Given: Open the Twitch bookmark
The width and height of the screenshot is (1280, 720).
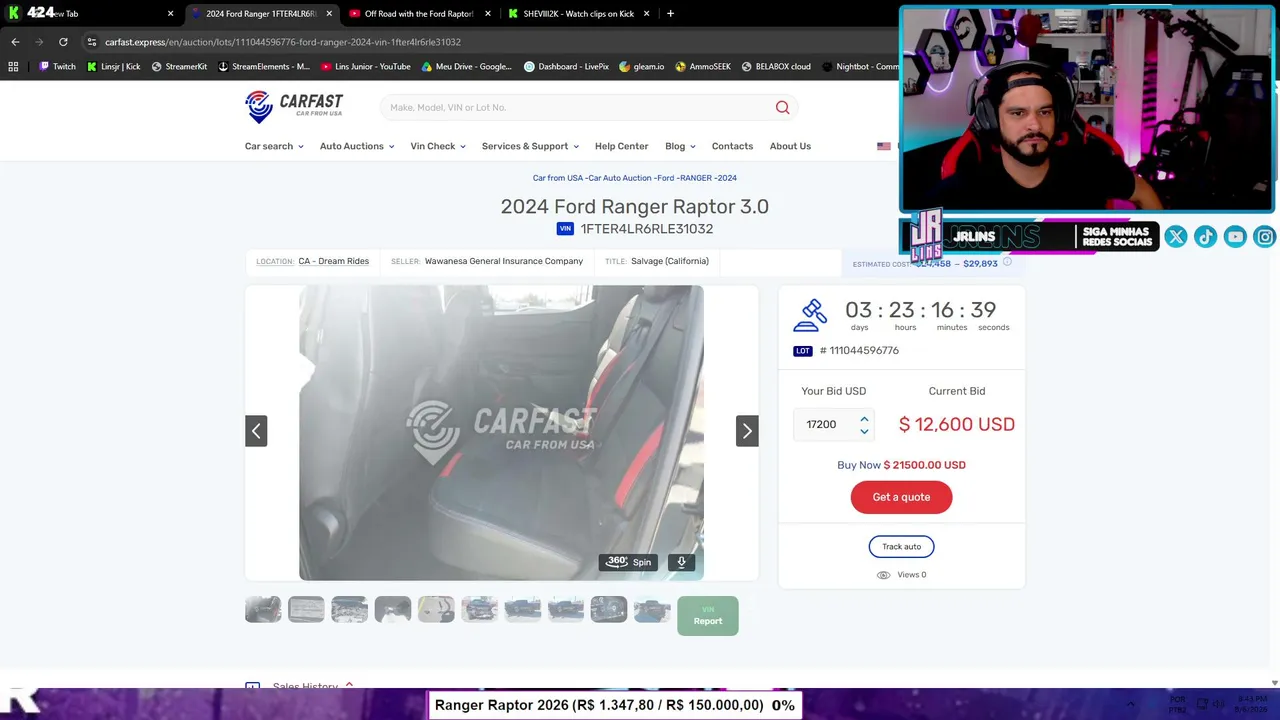Looking at the screenshot, I should tap(57, 67).
